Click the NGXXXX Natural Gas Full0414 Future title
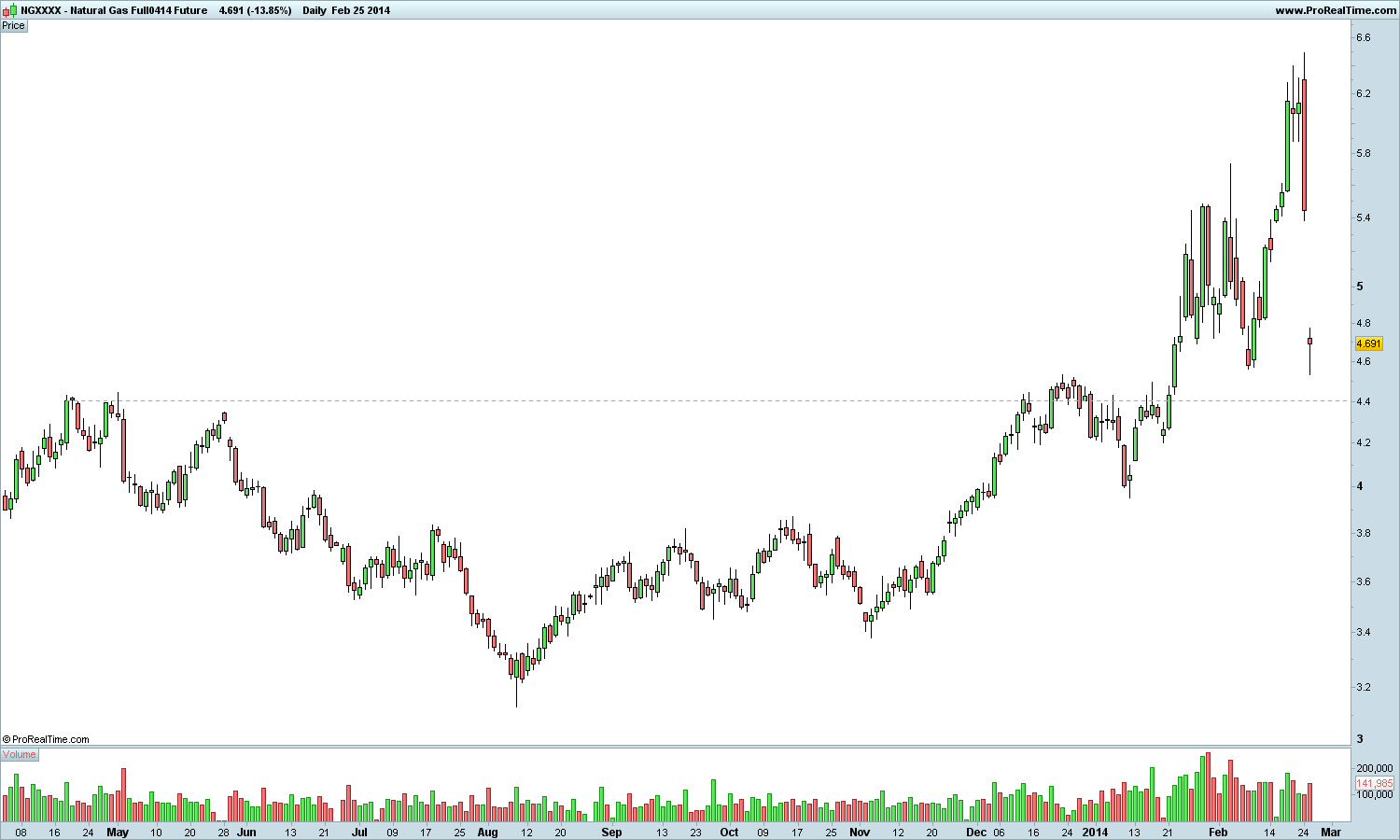This screenshot has height=840, width=1400. click(114, 10)
